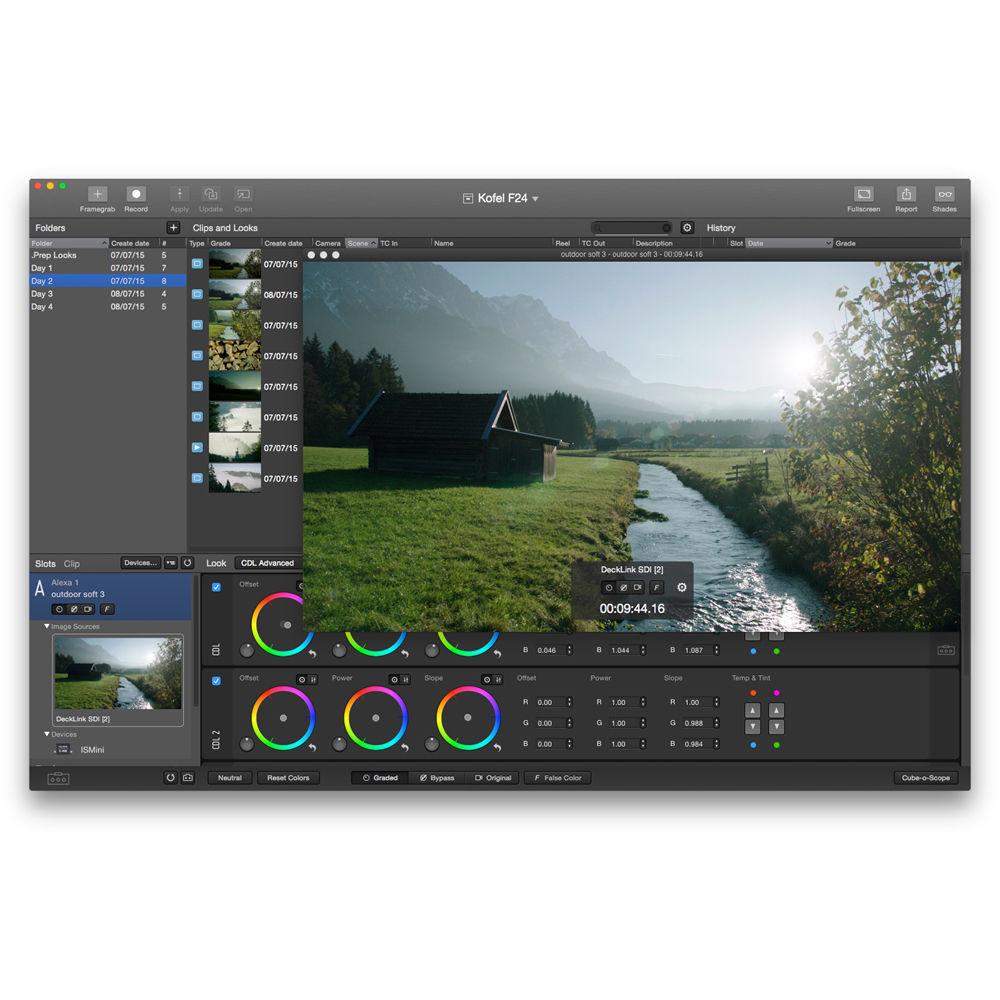1000x1000 pixels.
Task: Click the Cube-o-Scope button
Action: coord(924,777)
